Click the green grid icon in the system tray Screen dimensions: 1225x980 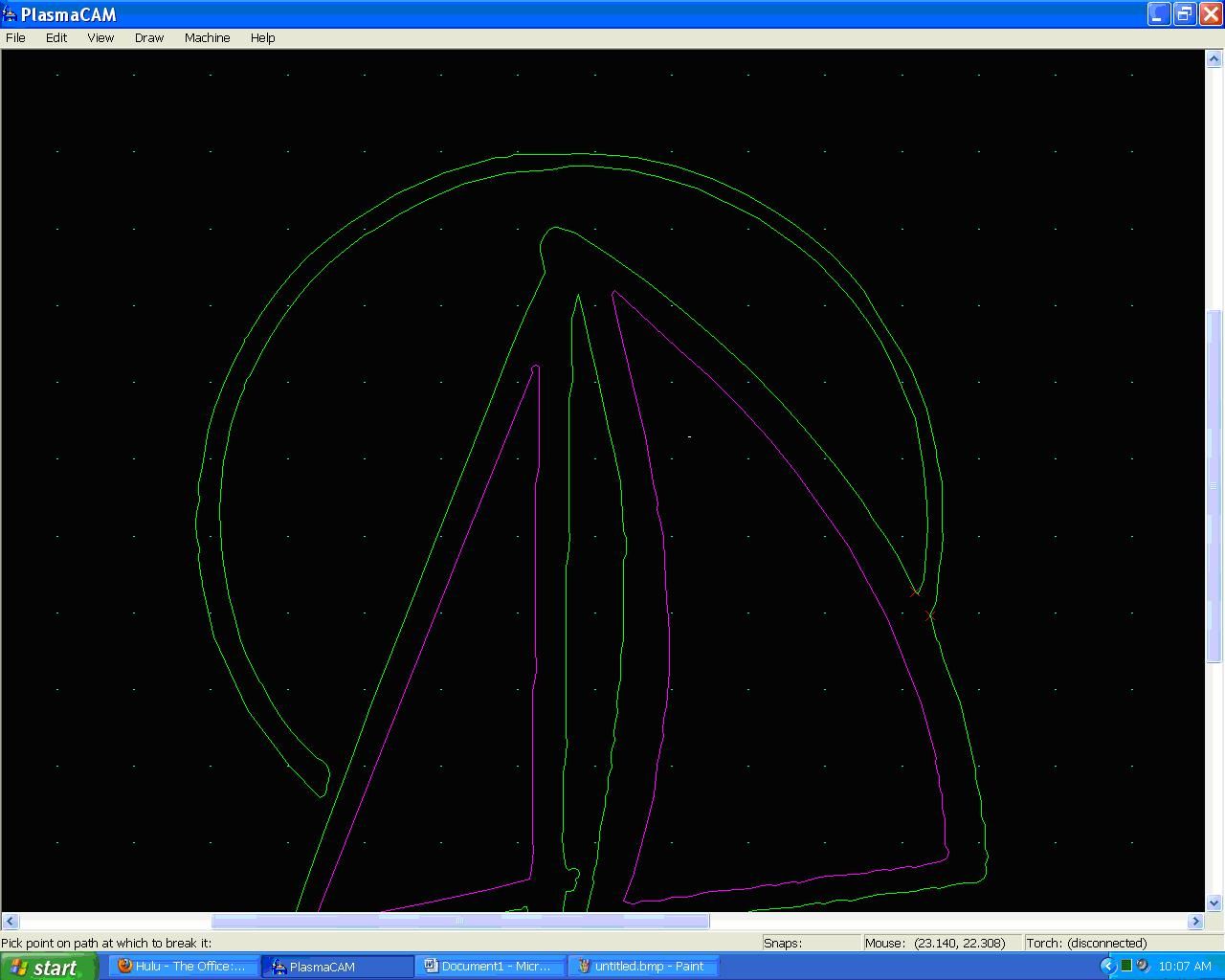[x=1126, y=965]
